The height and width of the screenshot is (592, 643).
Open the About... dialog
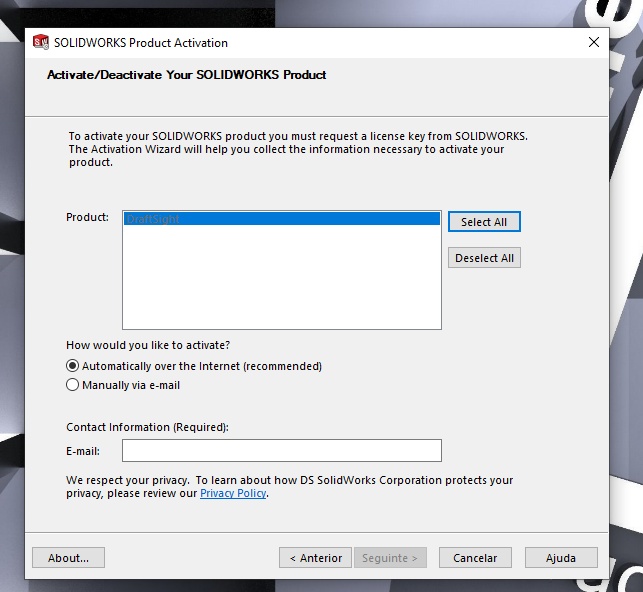tap(68, 558)
